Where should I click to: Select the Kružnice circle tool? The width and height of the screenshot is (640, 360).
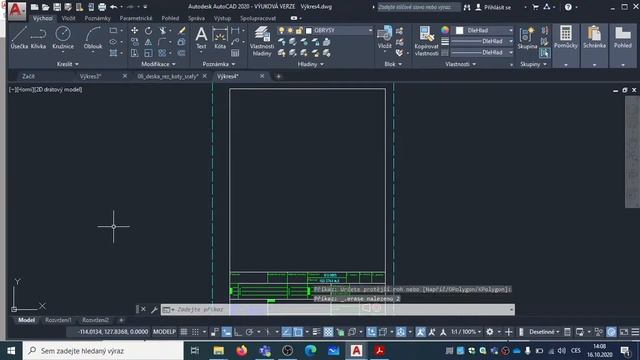[x=63, y=38]
